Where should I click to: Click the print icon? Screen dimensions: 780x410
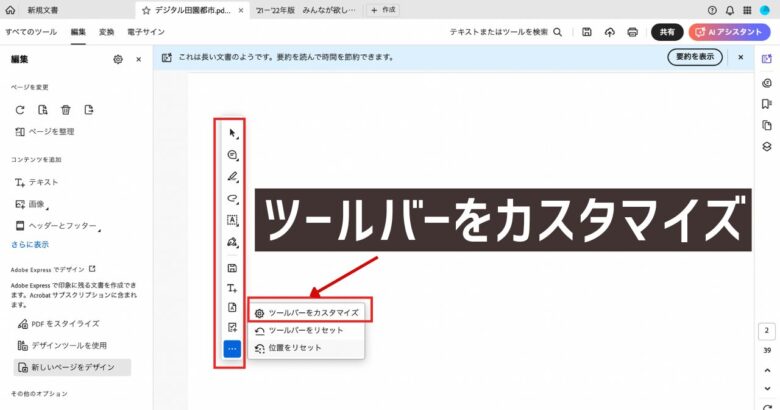(x=633, y=32)
